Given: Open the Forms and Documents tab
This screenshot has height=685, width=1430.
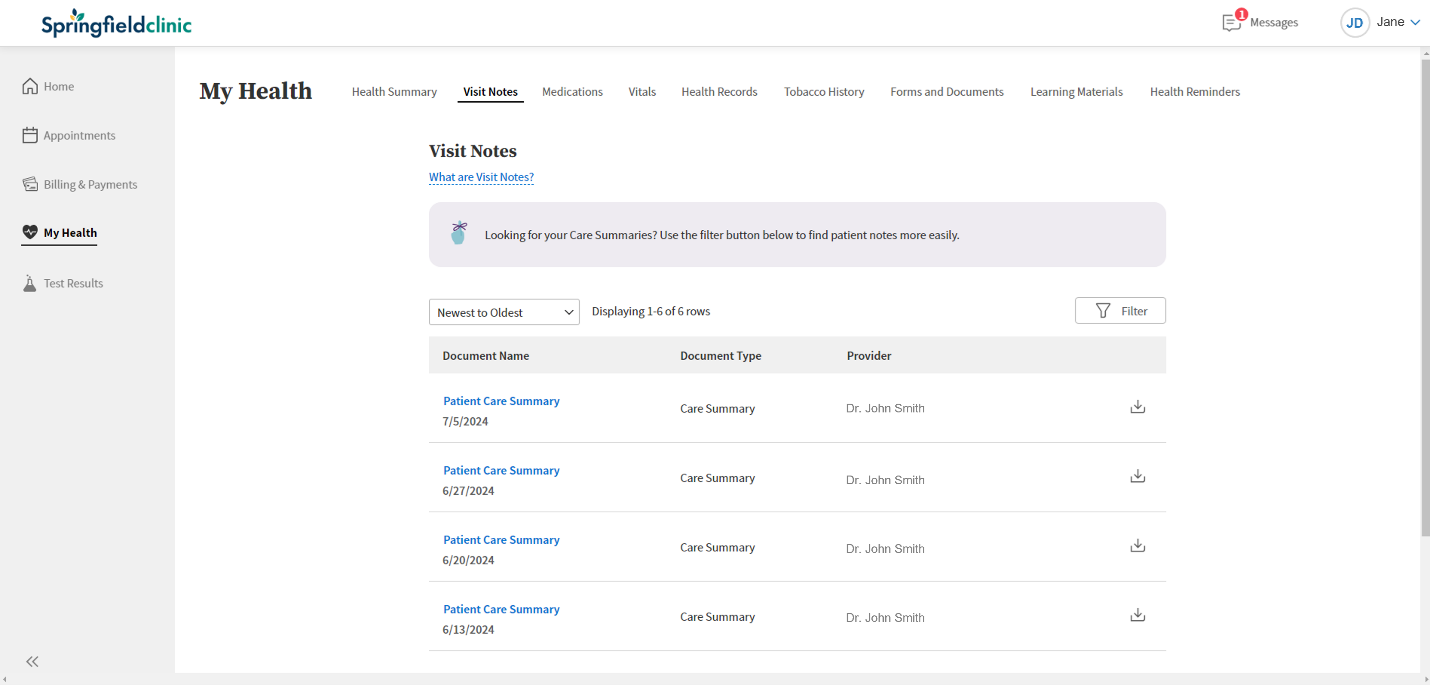Looking at the screenshot, I should (x=947, y=92).
